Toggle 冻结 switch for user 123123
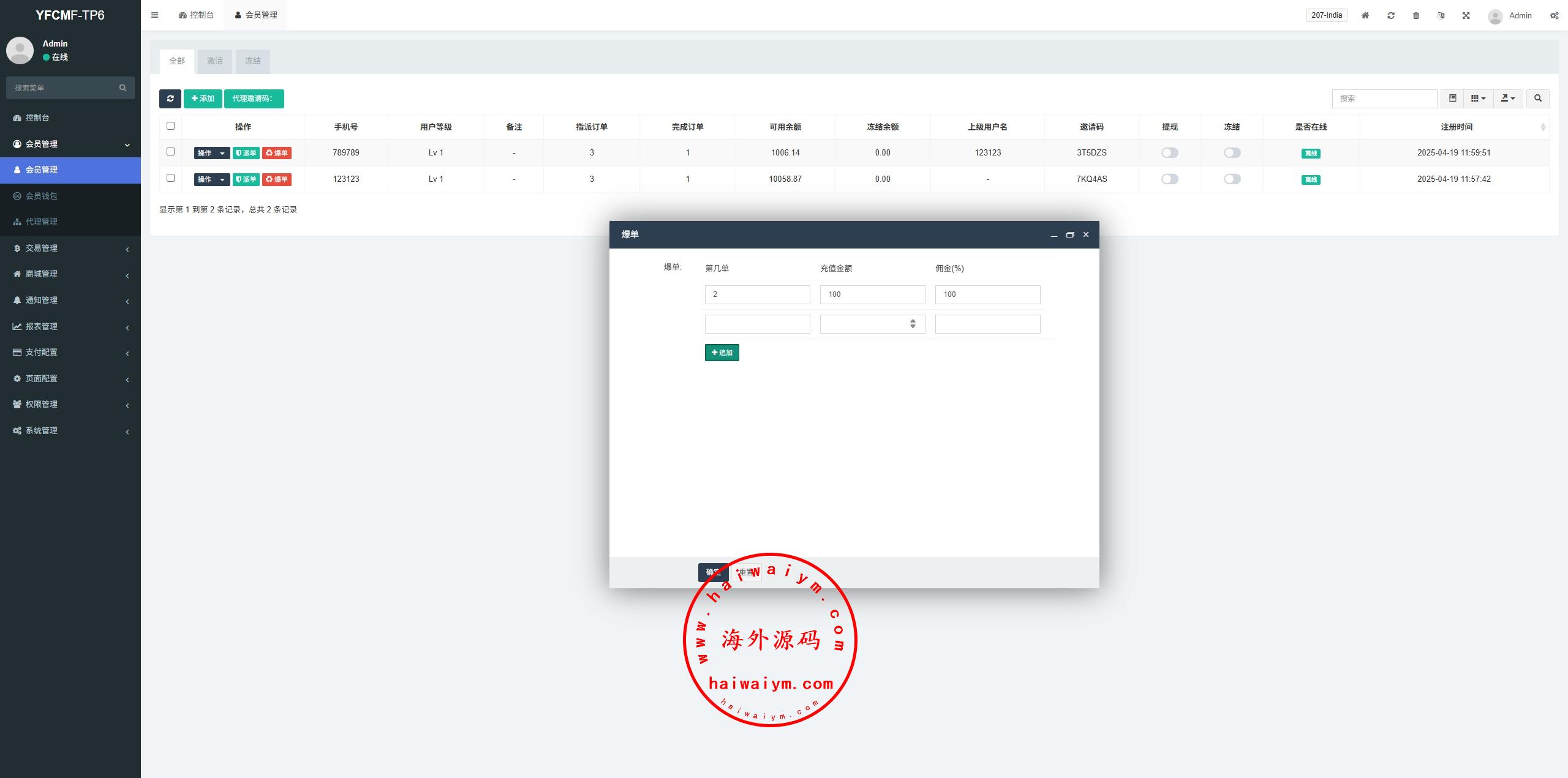Viewport: 1568px width, 778px height. (1232, 179)
